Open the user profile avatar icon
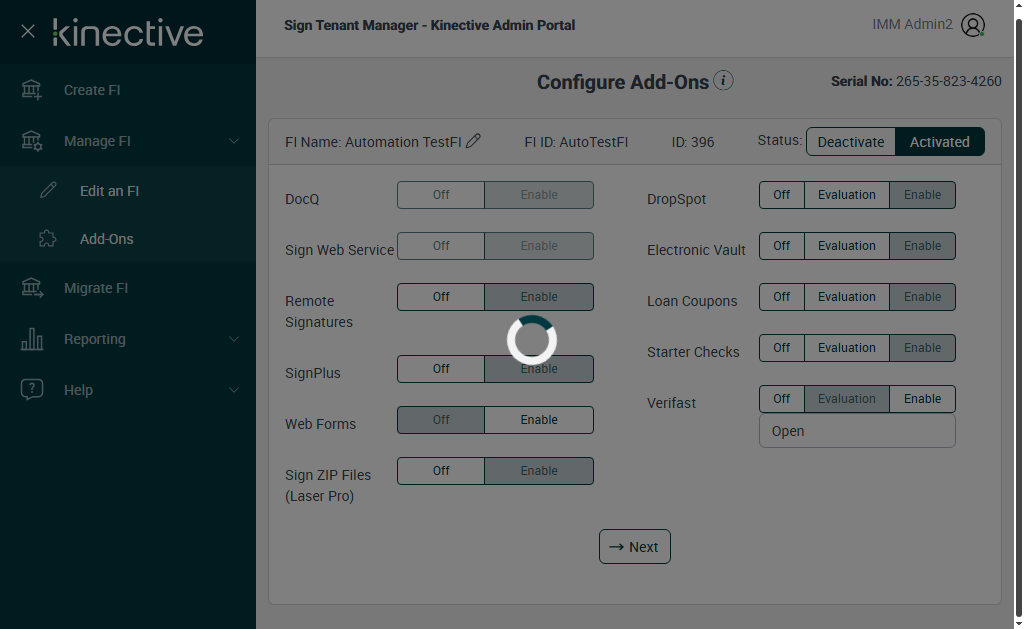The width and height of the screenshot is (1024, 629). pos(972,25)
